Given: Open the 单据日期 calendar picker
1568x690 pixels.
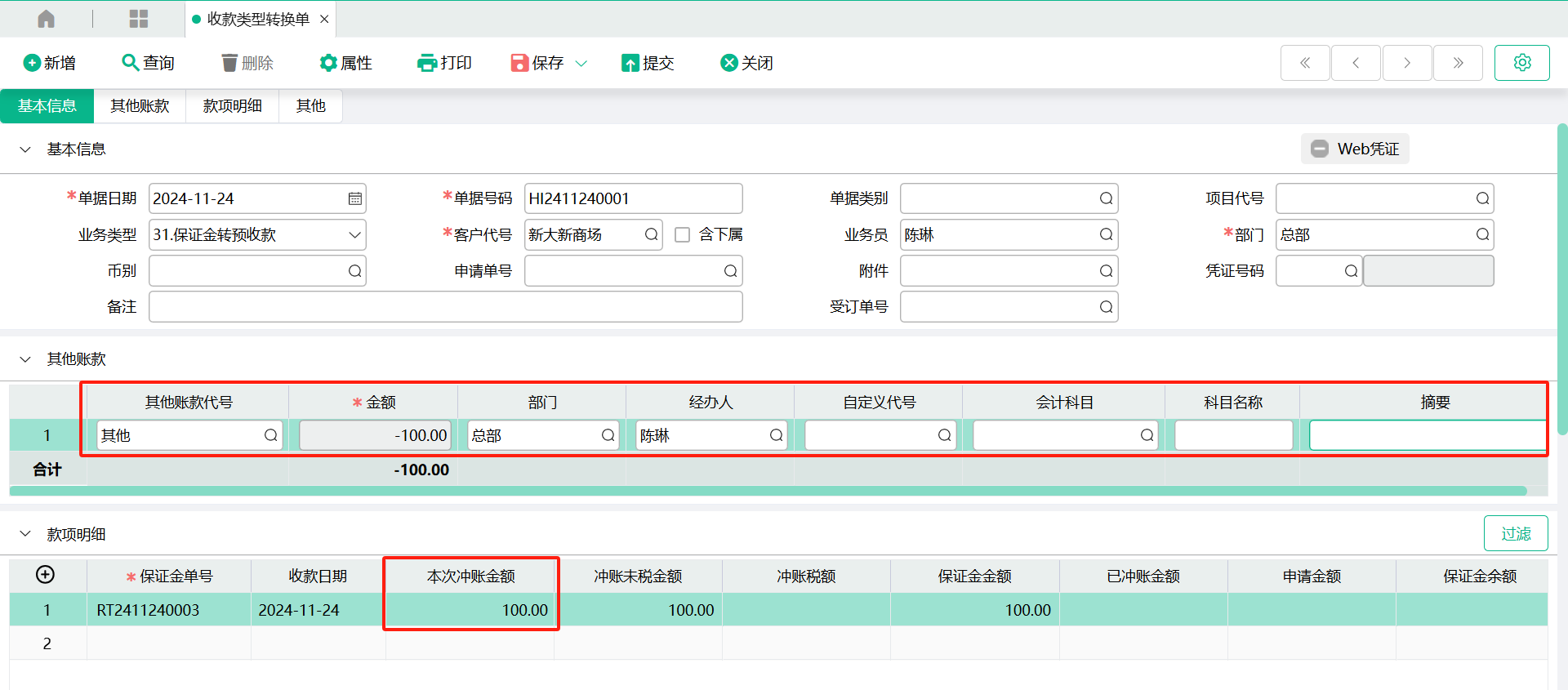Looking at the screenshot, I should [x=355, y=198].
